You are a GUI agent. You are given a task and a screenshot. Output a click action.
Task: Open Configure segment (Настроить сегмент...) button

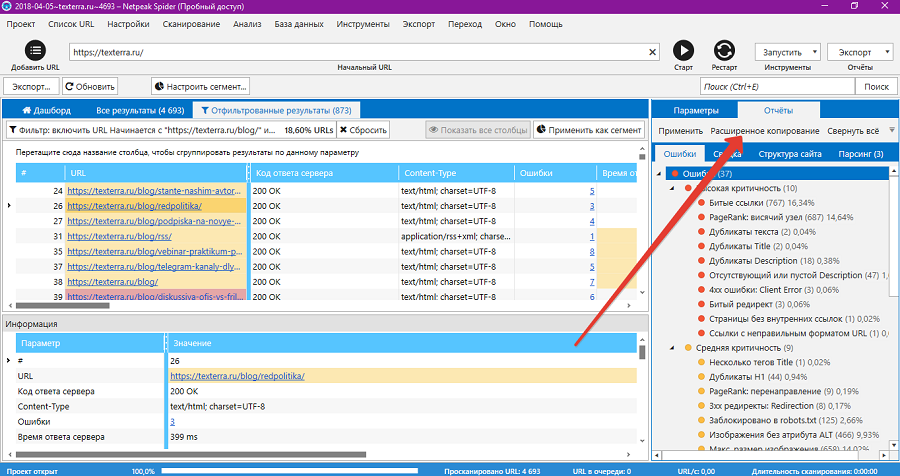[200, 87]
